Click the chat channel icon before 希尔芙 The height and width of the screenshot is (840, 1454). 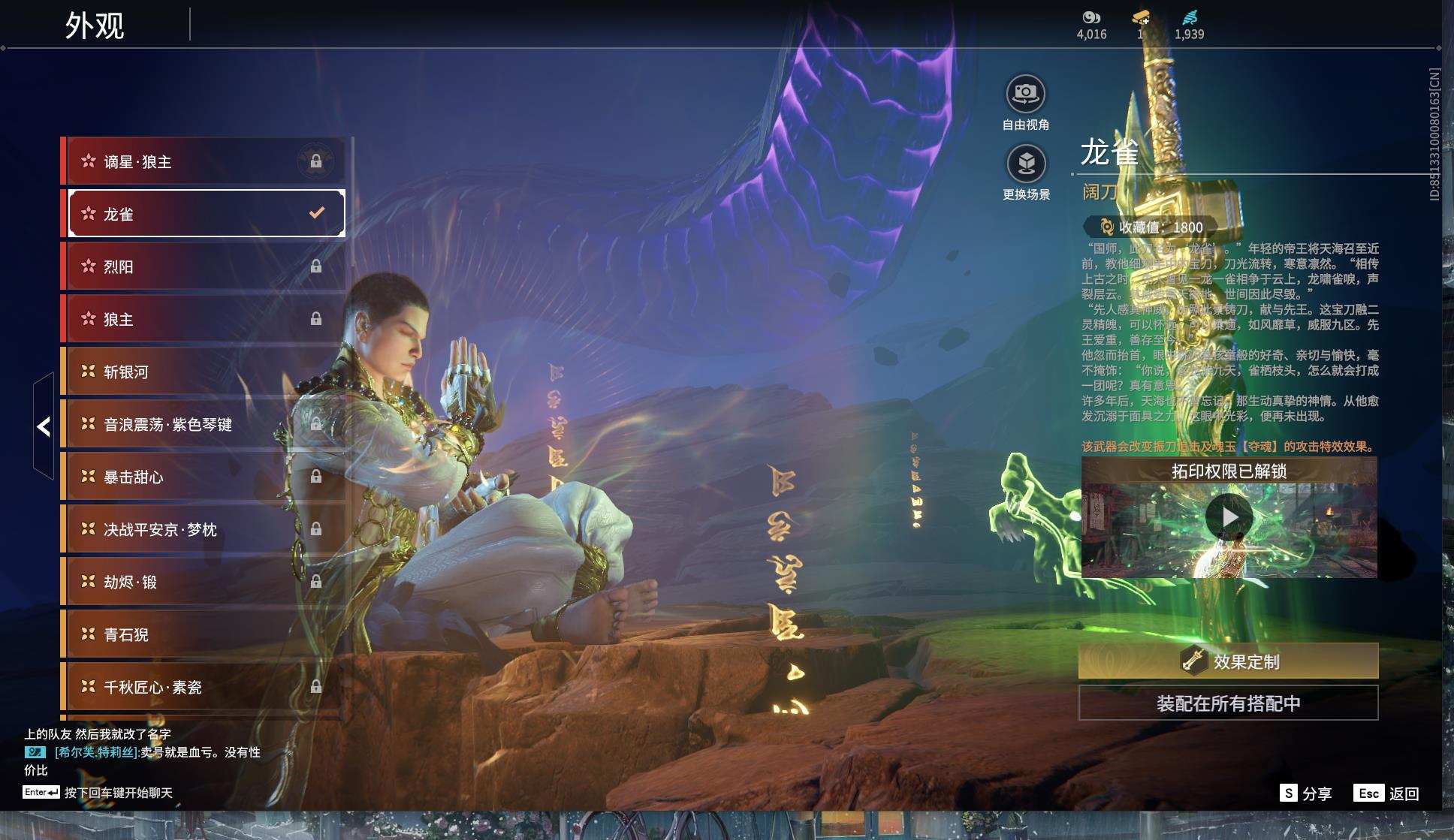click(x=35, y=752)
